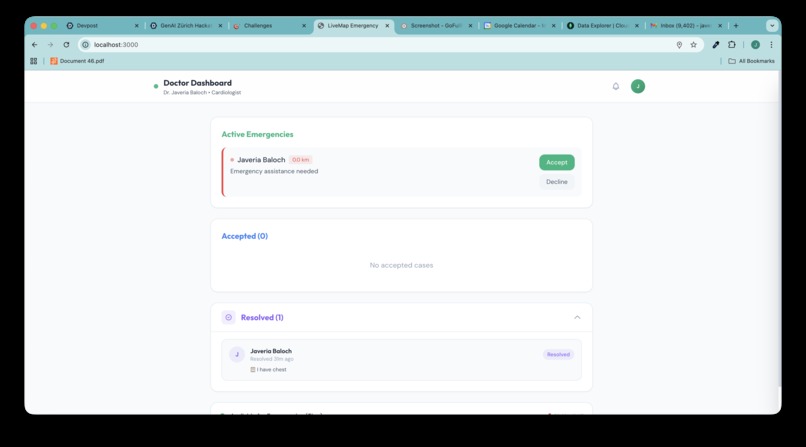Collapse the Resolved section chevron
806x447 pixels.
pyautogui.click(x=577, y=318)
